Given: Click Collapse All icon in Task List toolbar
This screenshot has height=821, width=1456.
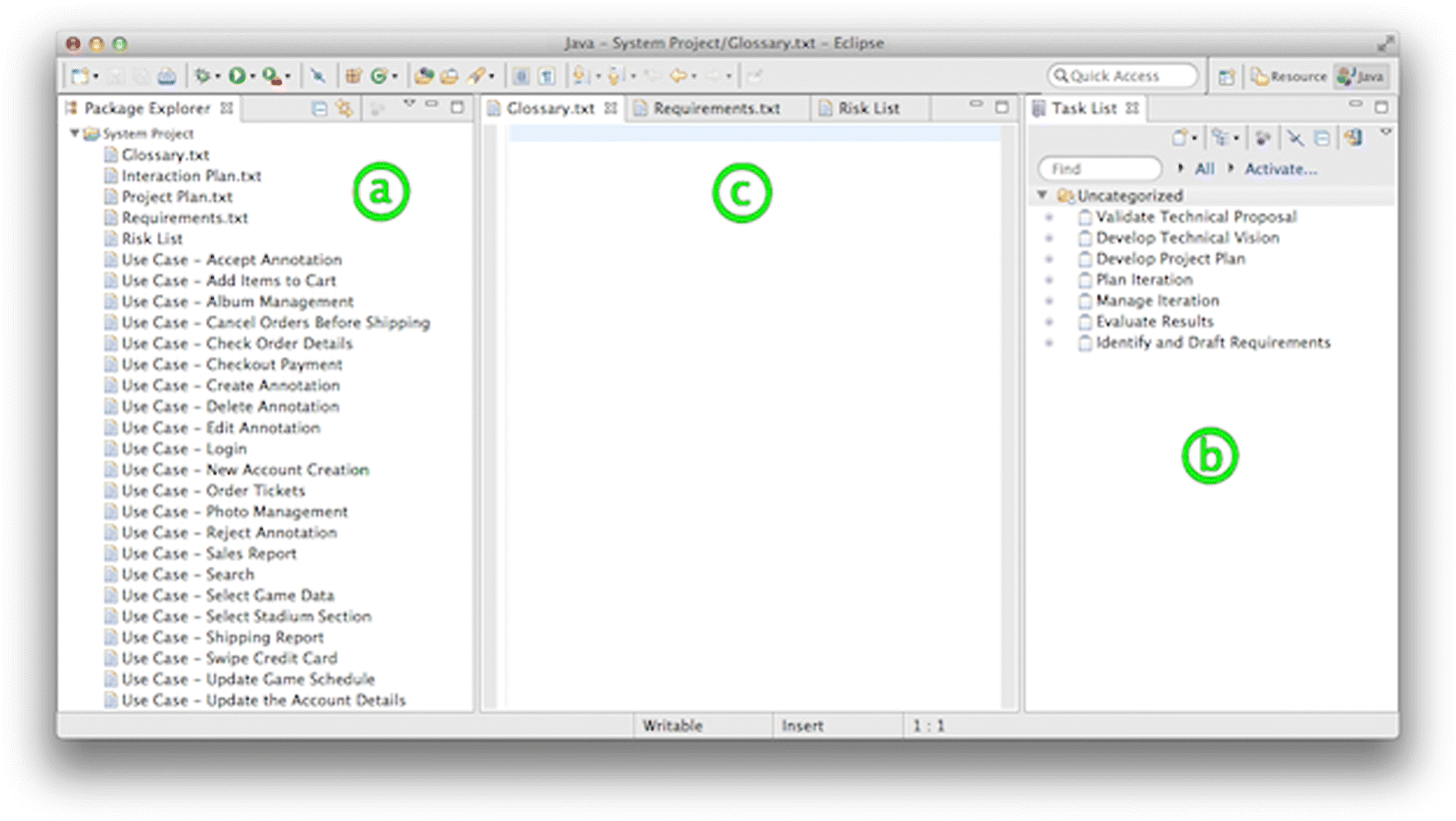Looking at the screenshot, I should click(1321, 138).
